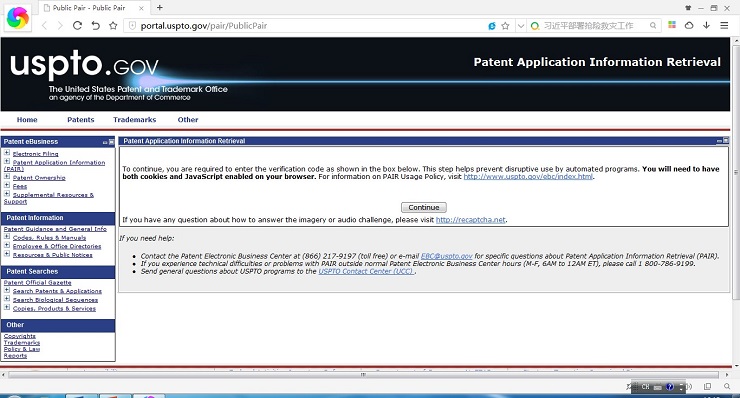Open the recaptcha.net help link

[x=471, y=220]
